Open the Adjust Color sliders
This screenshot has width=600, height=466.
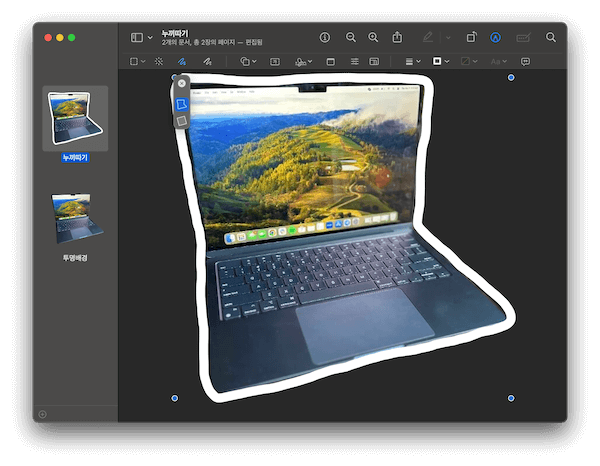(x=355, y=61)
